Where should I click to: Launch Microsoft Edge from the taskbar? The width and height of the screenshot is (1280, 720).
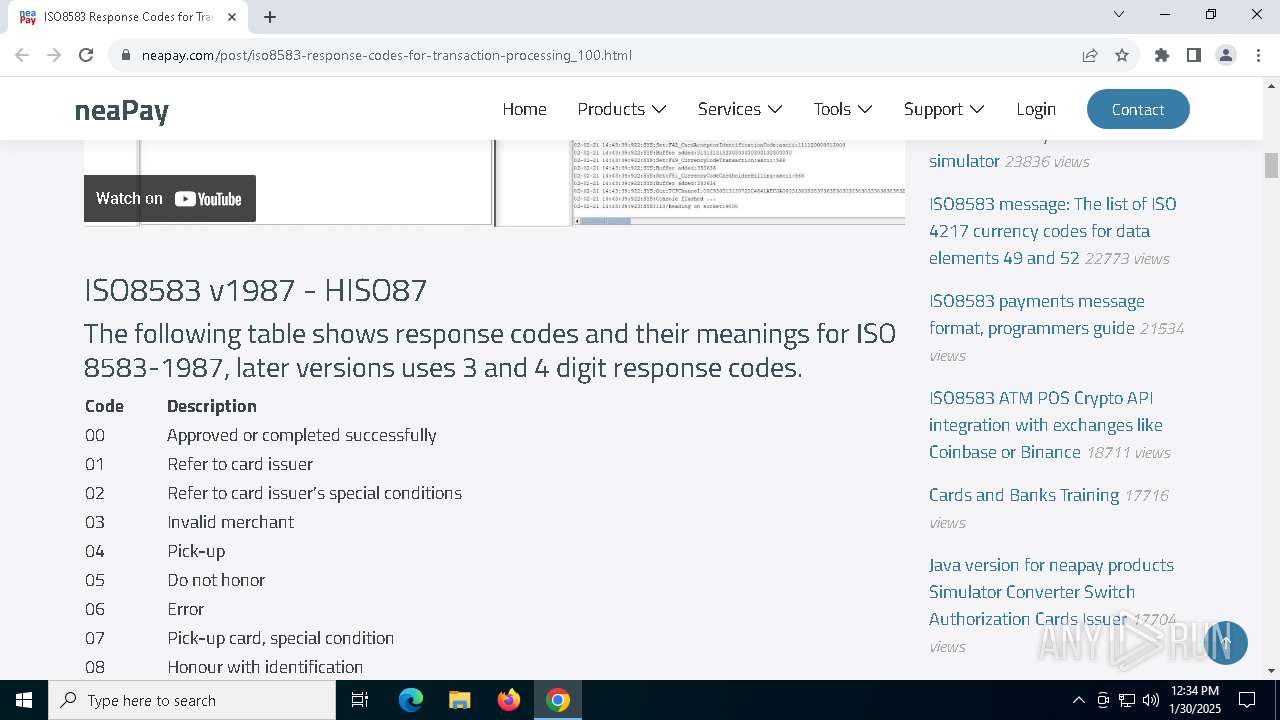[x=411, y=700]
